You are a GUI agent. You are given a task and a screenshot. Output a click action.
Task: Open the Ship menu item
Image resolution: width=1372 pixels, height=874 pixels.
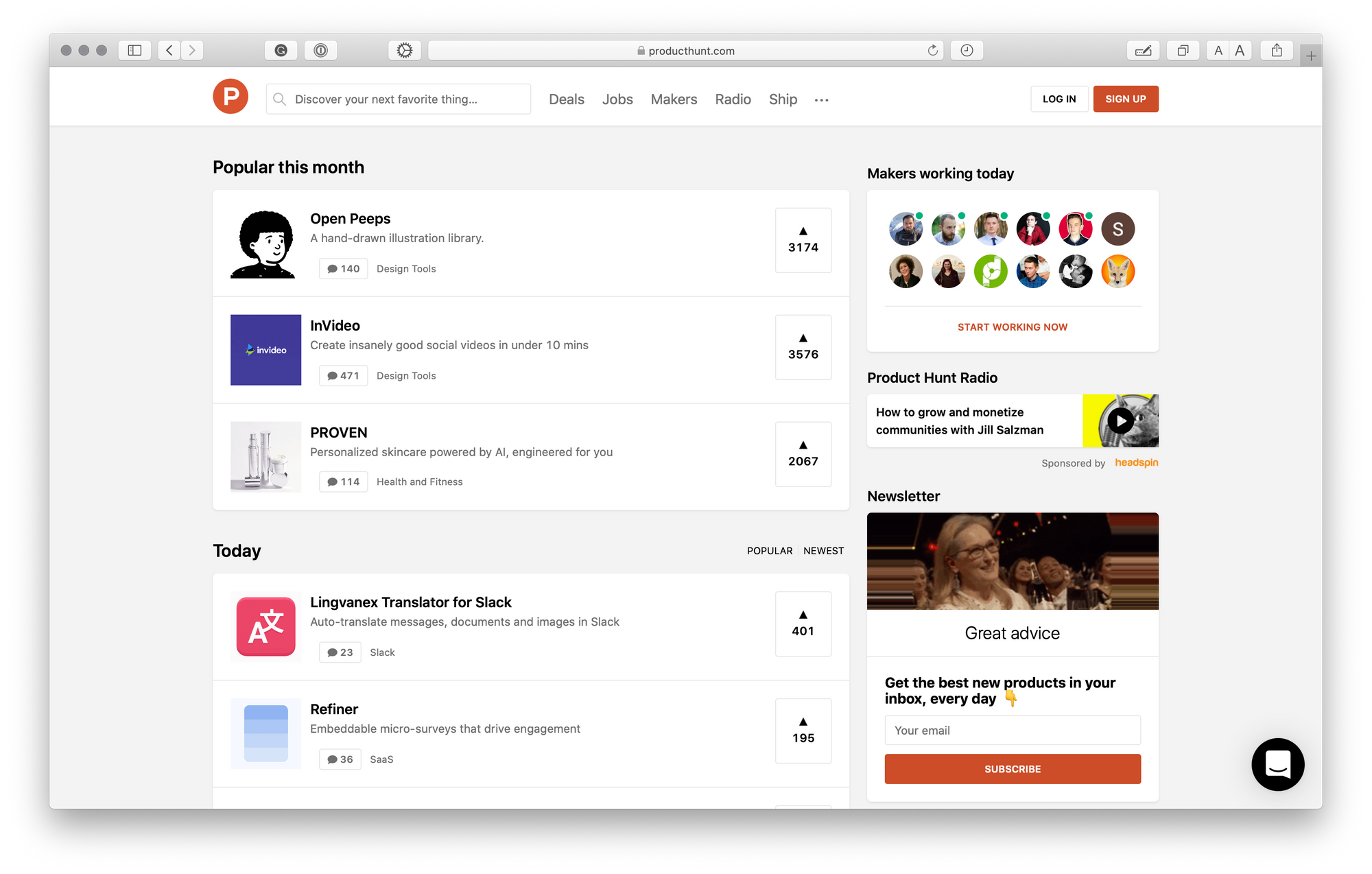783,99
